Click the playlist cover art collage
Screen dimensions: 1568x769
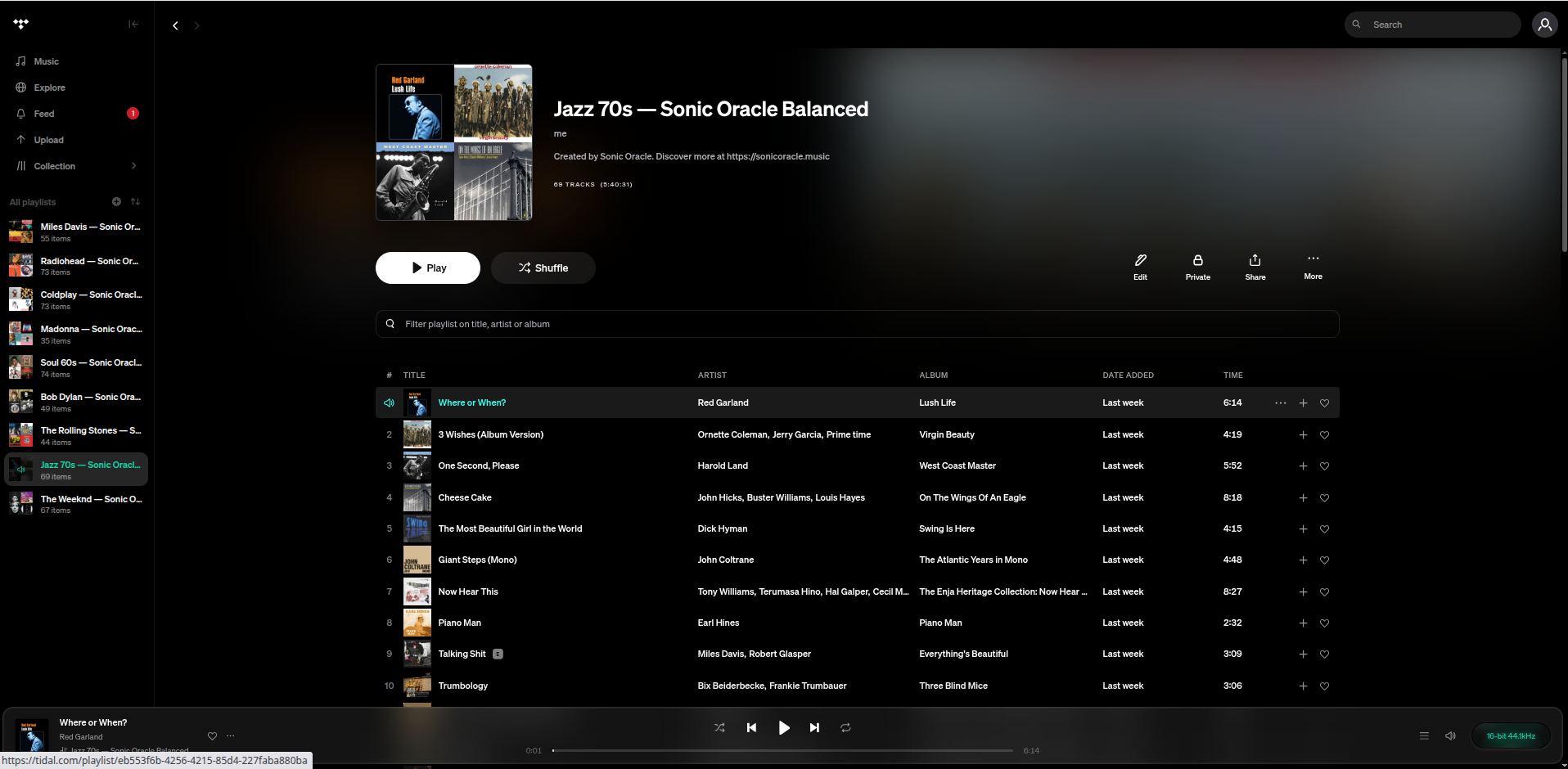point(454,142)
